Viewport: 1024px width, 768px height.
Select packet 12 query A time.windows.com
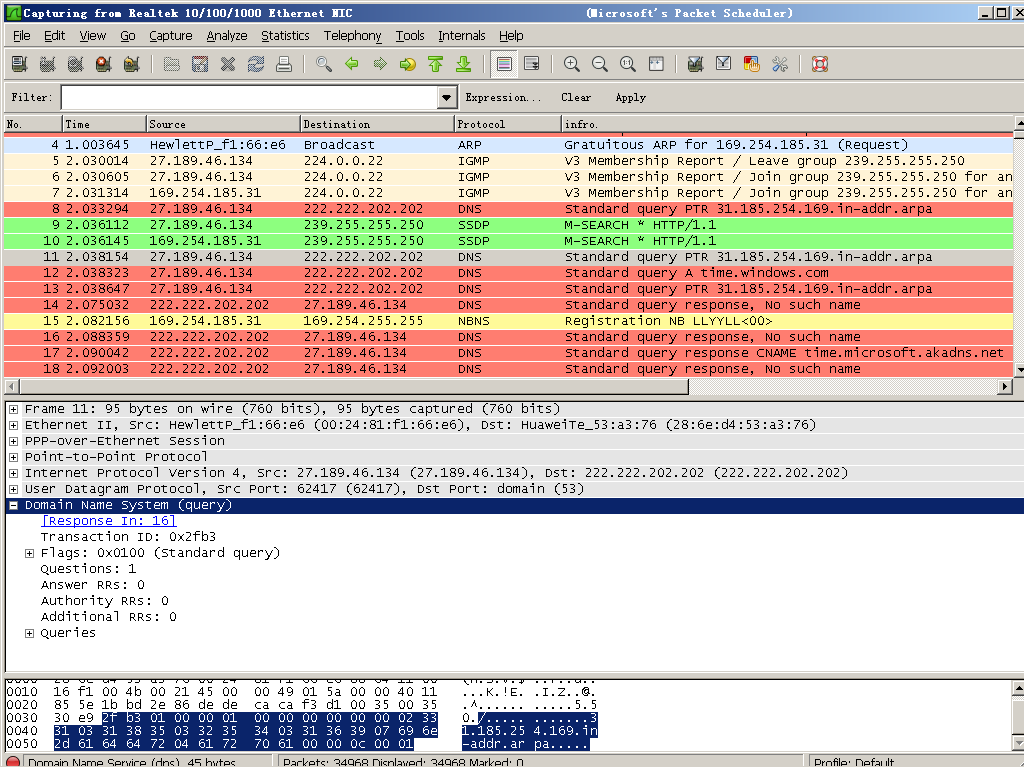click(x=509, y=273)
